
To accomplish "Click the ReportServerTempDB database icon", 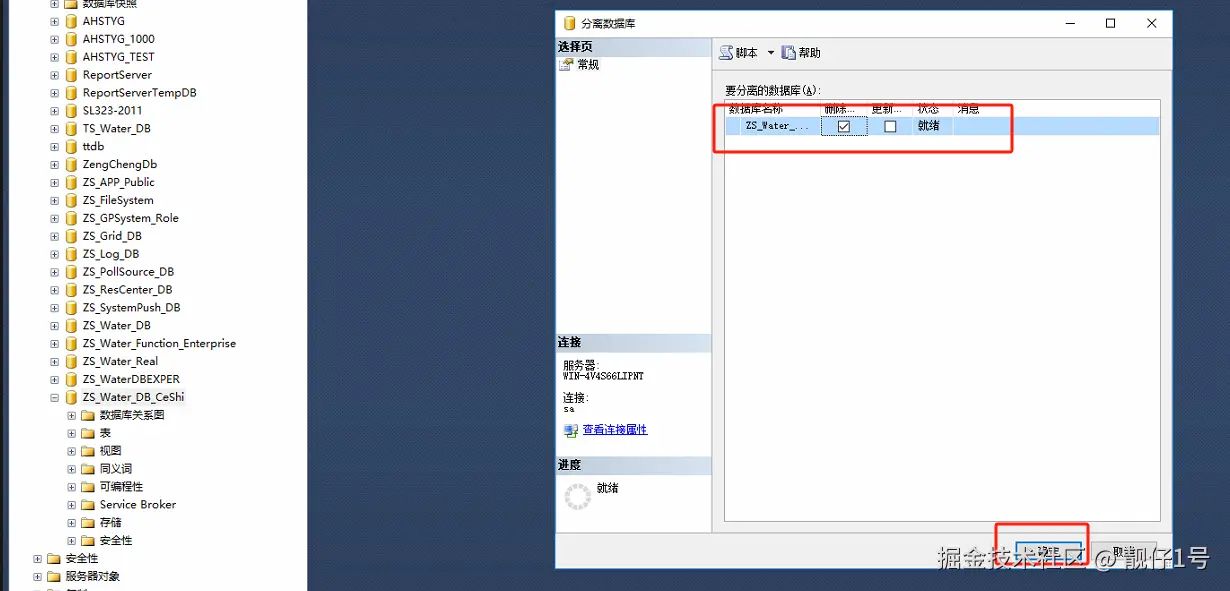I will coord(71,93).
